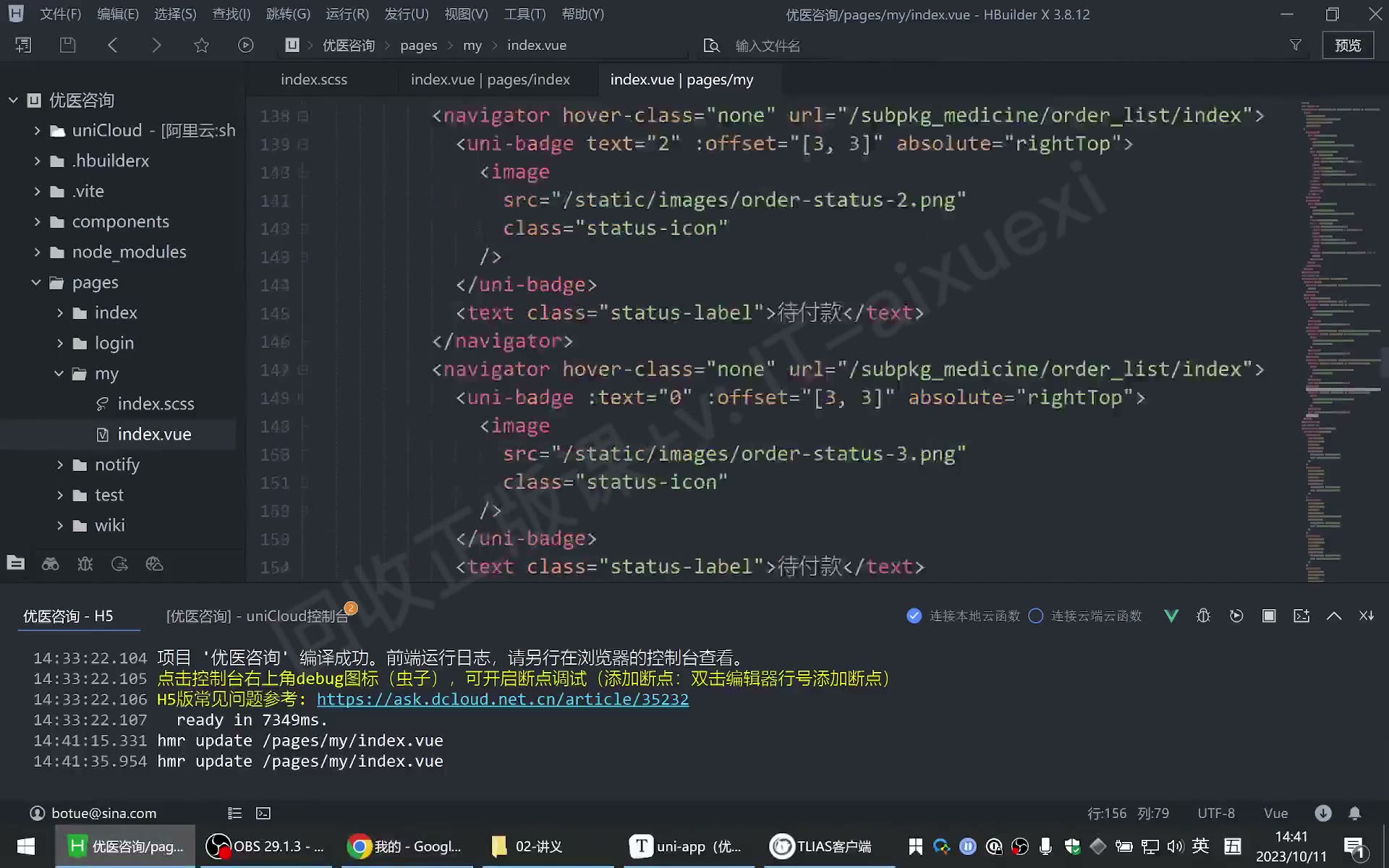Click the run play icon in toolbar
This screenshot has height=868, width=1389.
coord(245,45)
